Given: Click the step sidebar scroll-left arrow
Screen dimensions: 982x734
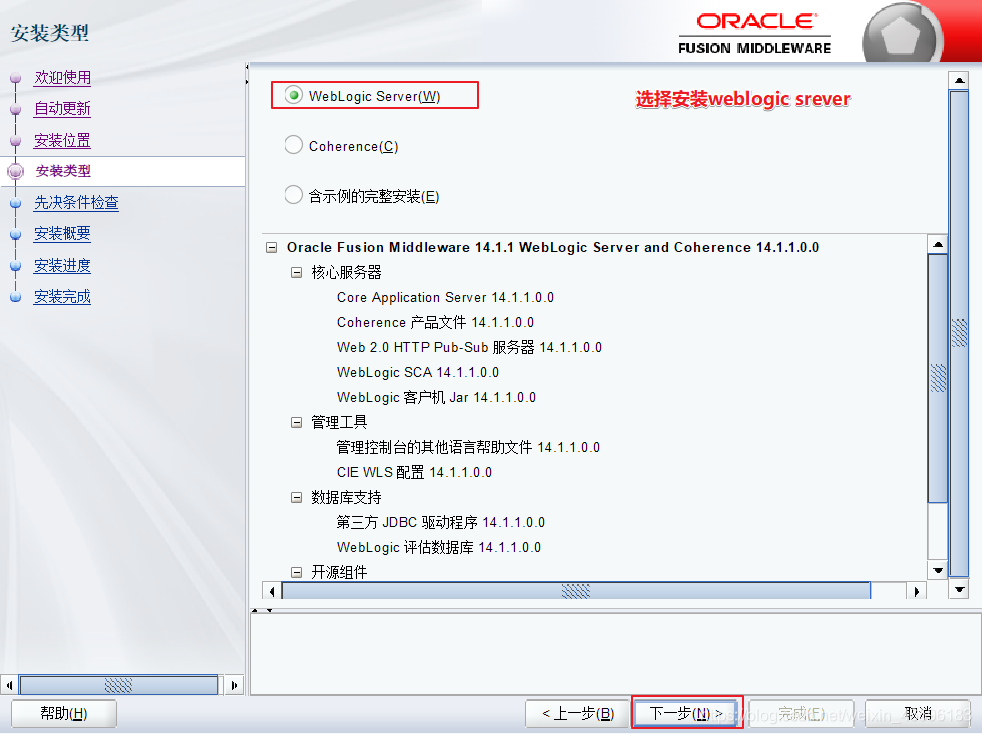Looking at the screenshot, I should [9, 685].
